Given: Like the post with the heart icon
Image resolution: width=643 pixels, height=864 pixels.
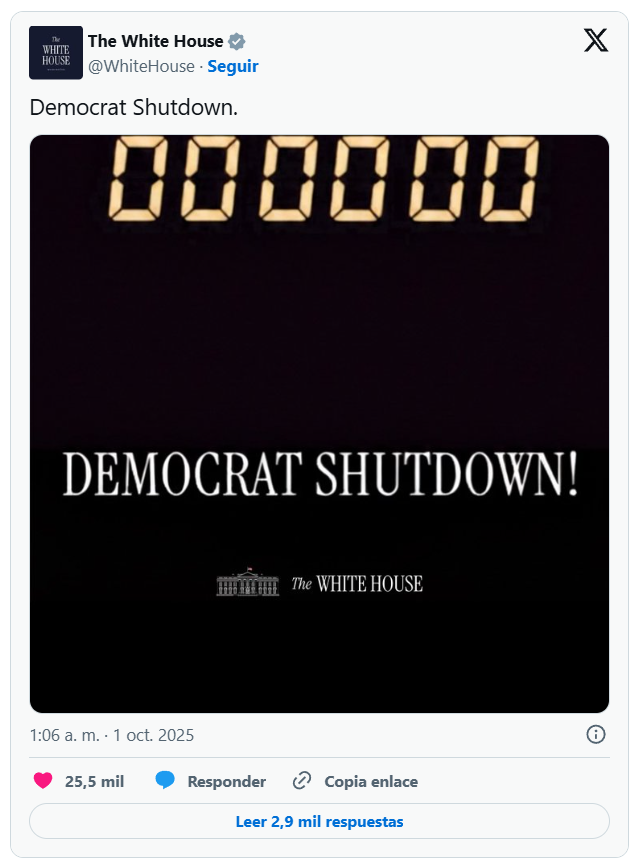Looking at the screenshot, I should pyautogui.click(x=43, y=781).
